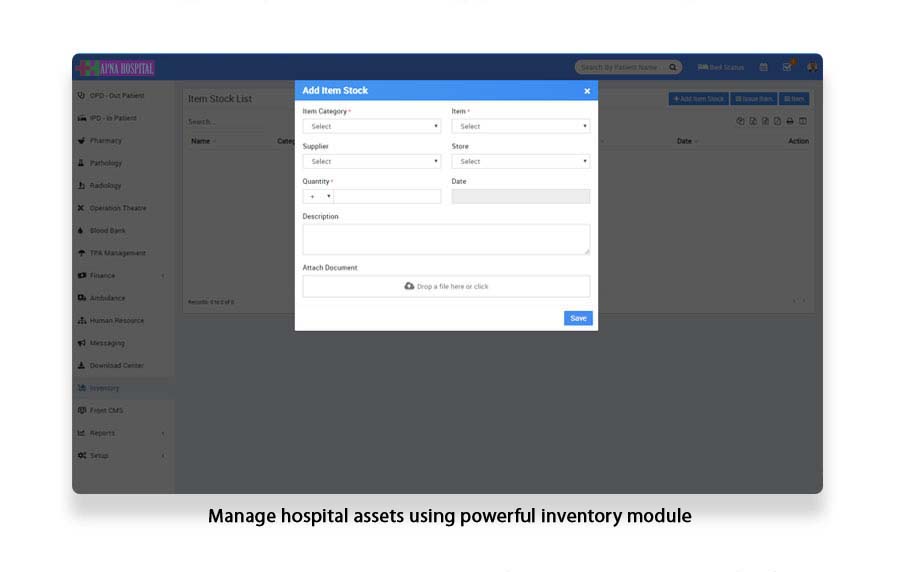Open Bed Status in top bar
The height and width of the screenshot is (572, 900).
point(720,67)
